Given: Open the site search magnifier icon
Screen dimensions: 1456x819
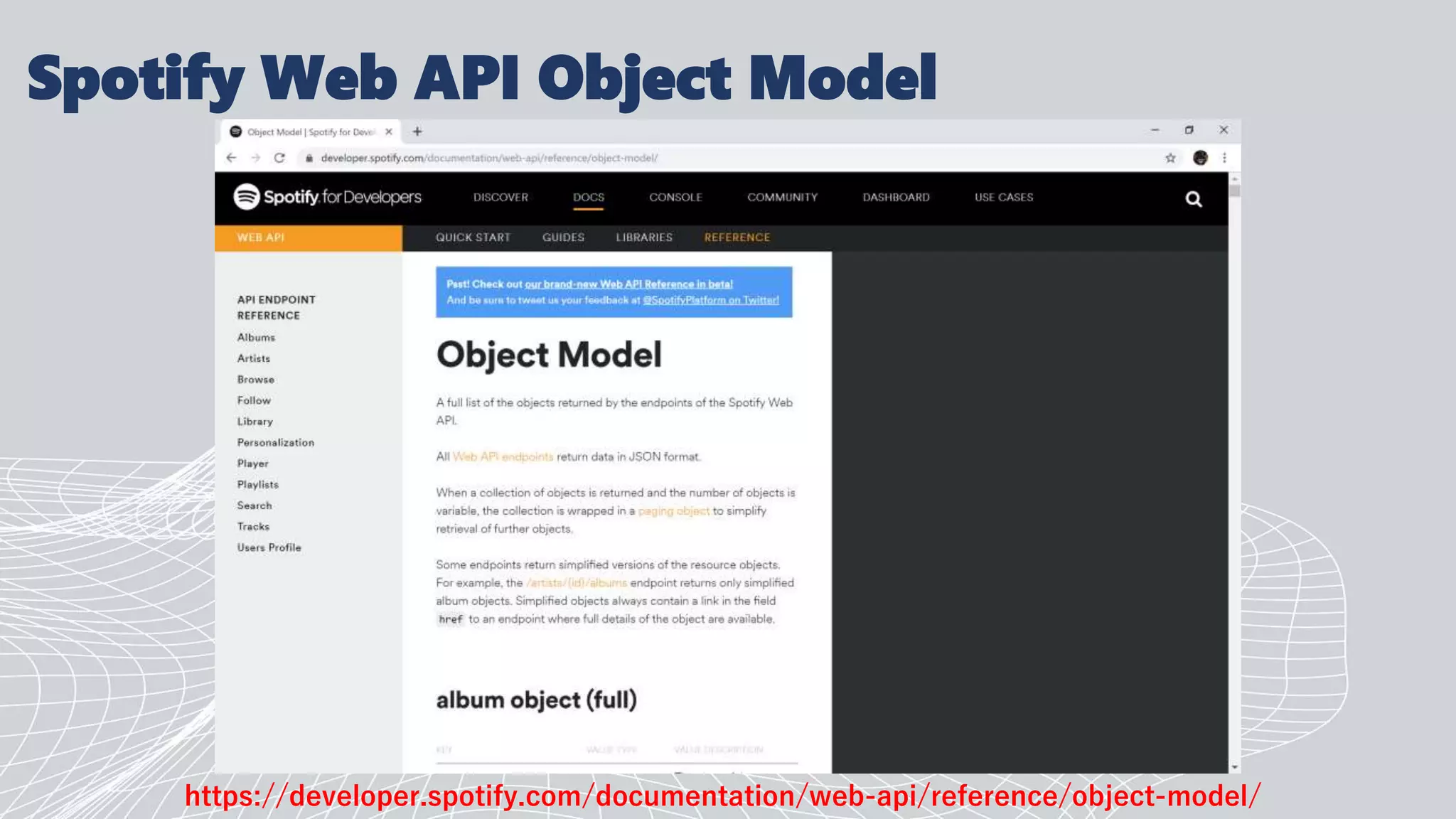Looking at the screenshot, I should (1194, 199).
